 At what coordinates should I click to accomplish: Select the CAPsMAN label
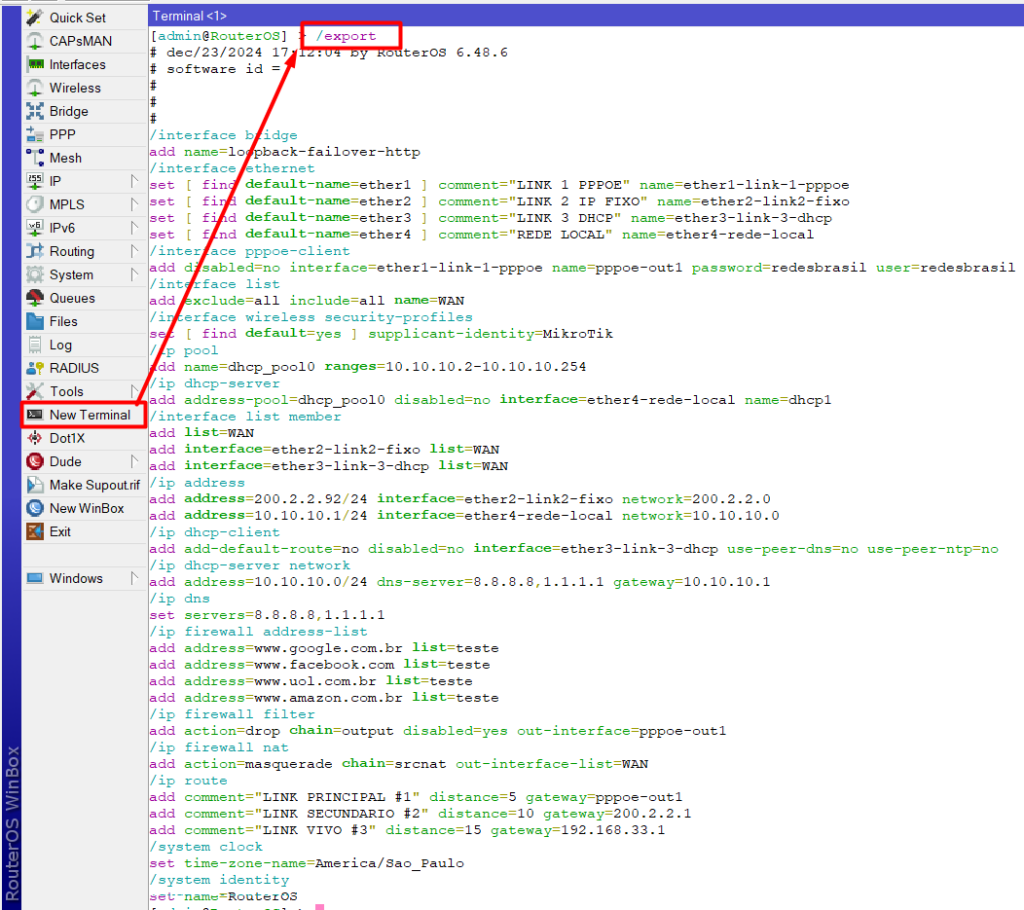80,41
